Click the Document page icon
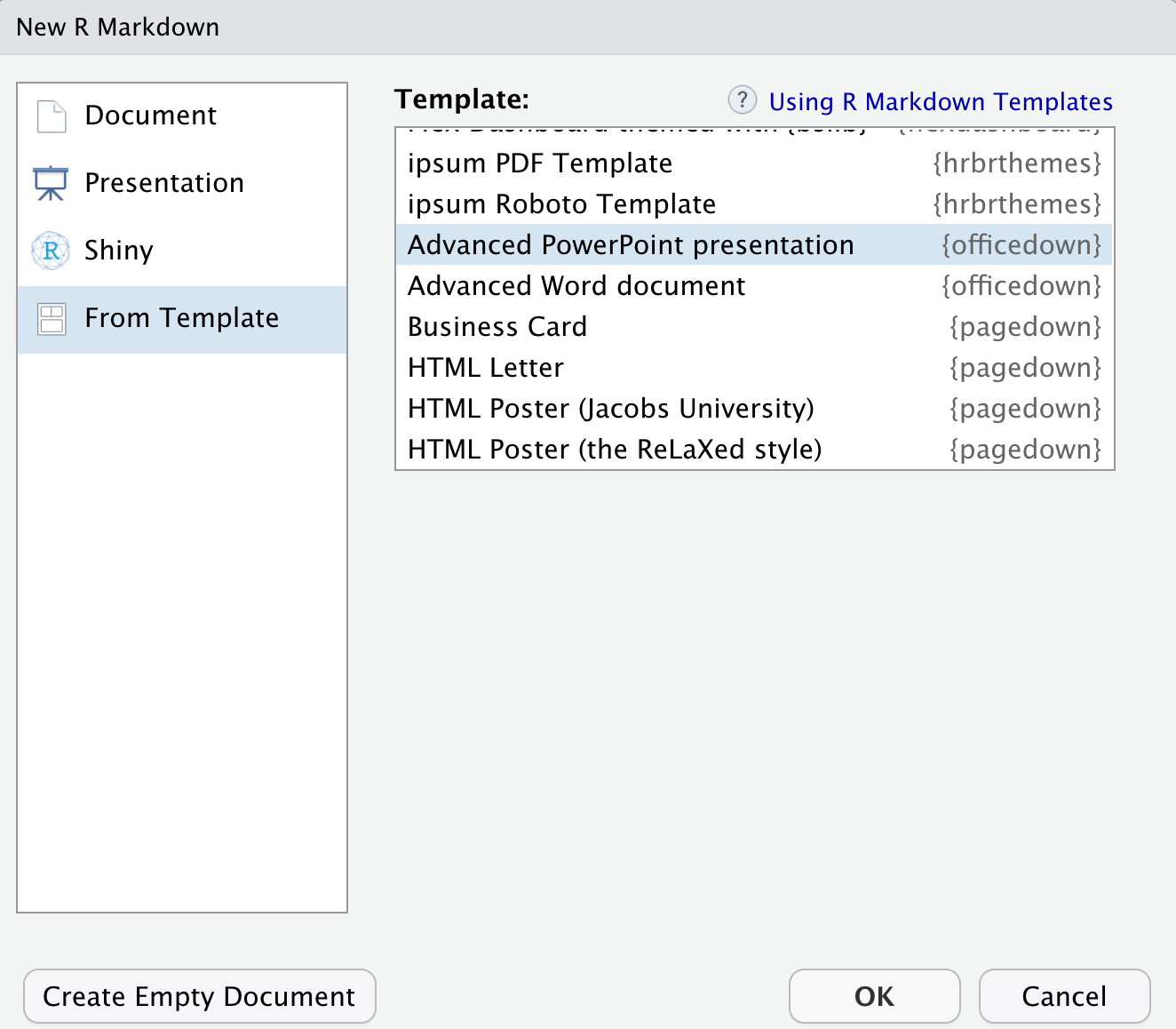The width and height of the screenshot is (1176, 1029). pos(52,116)
